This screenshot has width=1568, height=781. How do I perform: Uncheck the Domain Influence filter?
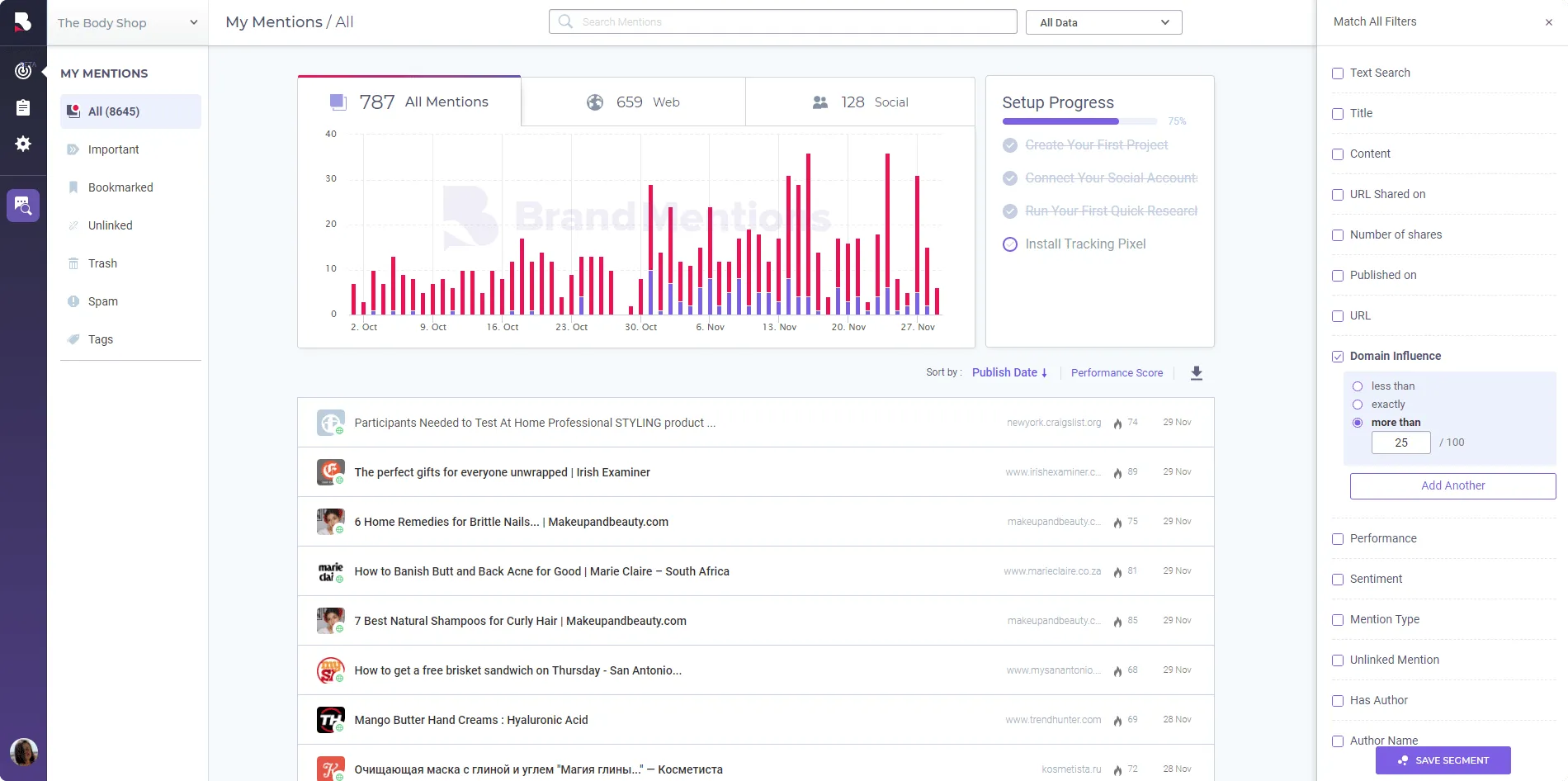(x=1338, y=357)
